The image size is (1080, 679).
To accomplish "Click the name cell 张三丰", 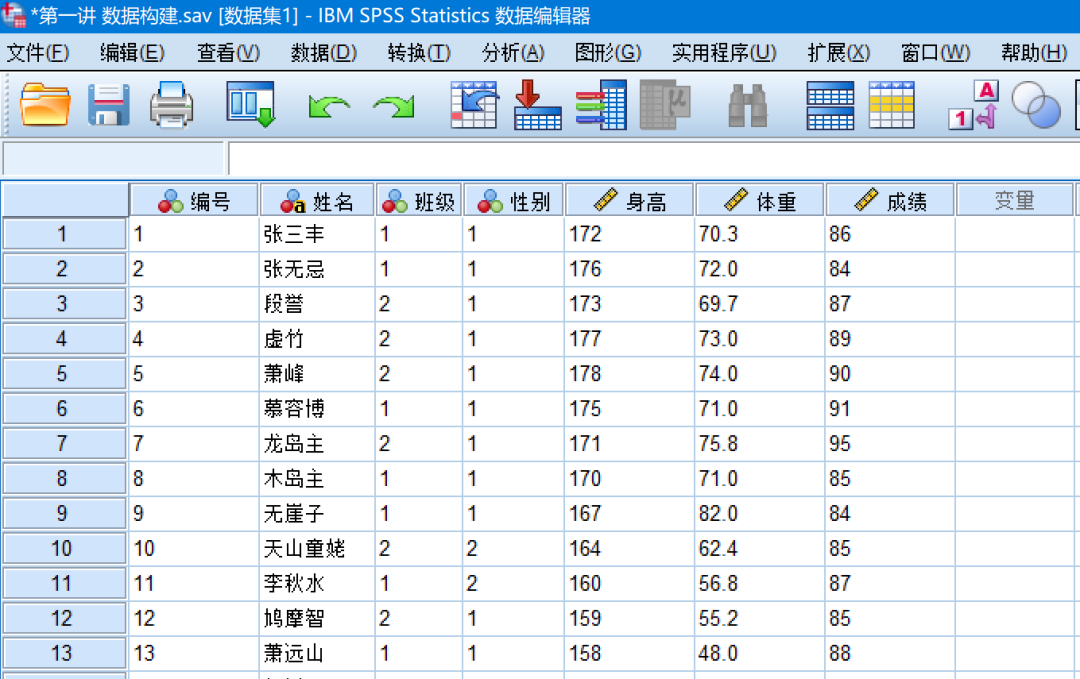I will [x=317, y=234].
